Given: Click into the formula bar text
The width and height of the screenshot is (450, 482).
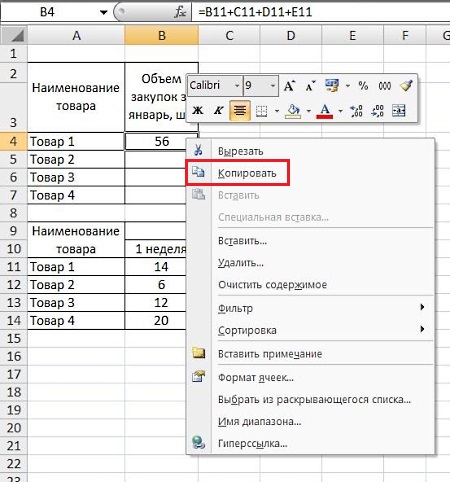Looking at the screenshot, I should click(321, 12).
